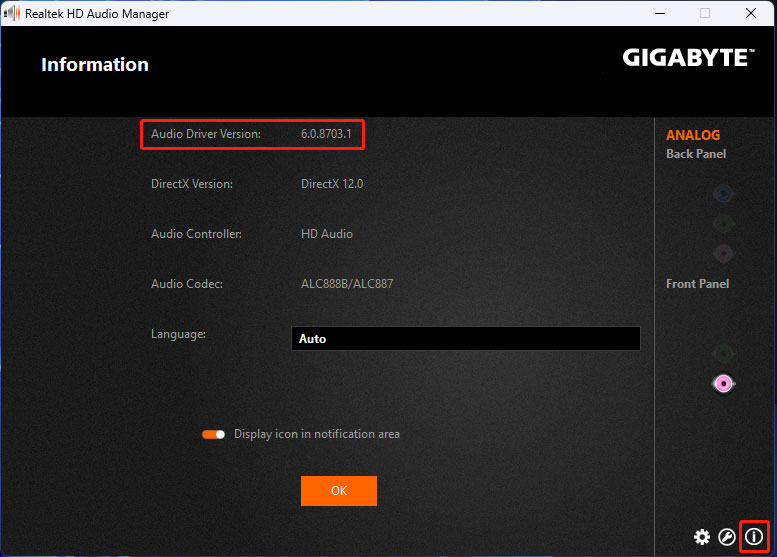This screenshot has height=557, width=777.
Task: Click the HD Audio controller value
Action: coord(327,234)
